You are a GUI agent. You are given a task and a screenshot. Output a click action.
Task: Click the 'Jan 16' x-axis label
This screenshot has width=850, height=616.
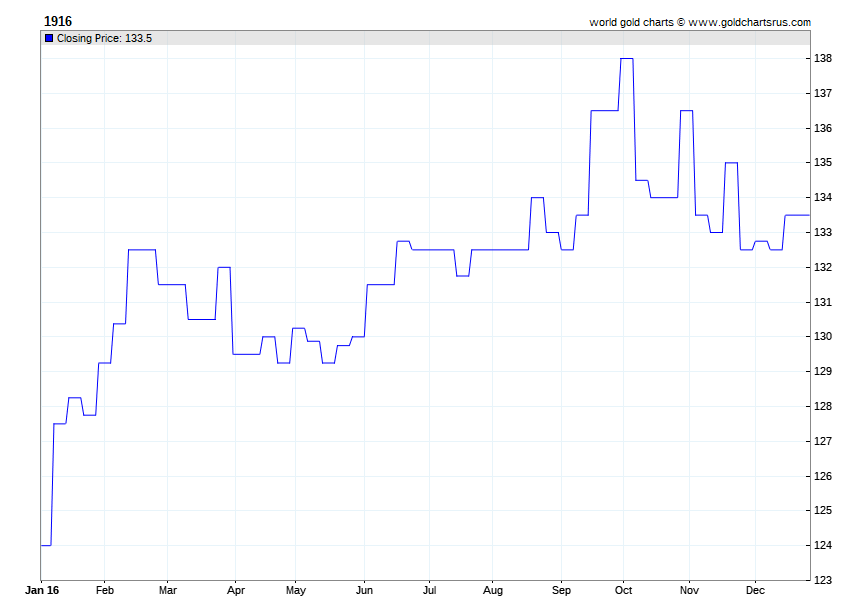coord(42,591)
